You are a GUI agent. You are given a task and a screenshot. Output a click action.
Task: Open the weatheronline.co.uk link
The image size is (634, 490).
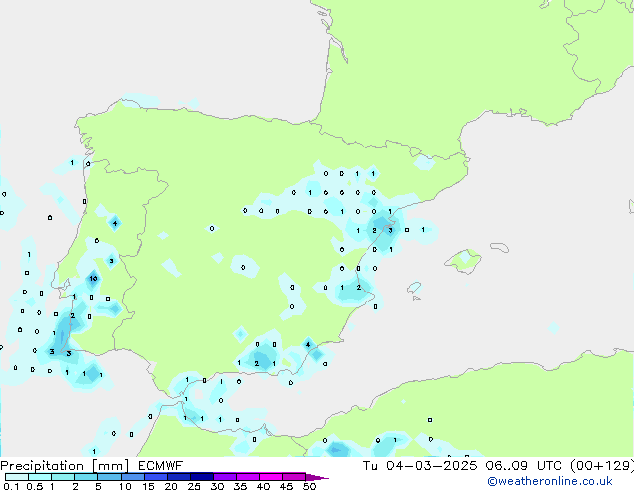(549, 481)
